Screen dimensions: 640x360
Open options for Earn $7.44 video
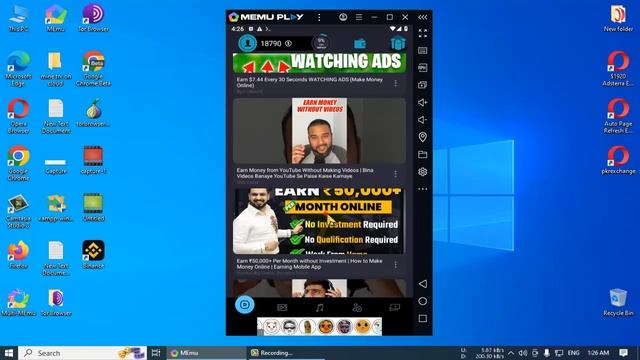pos(396,84)
